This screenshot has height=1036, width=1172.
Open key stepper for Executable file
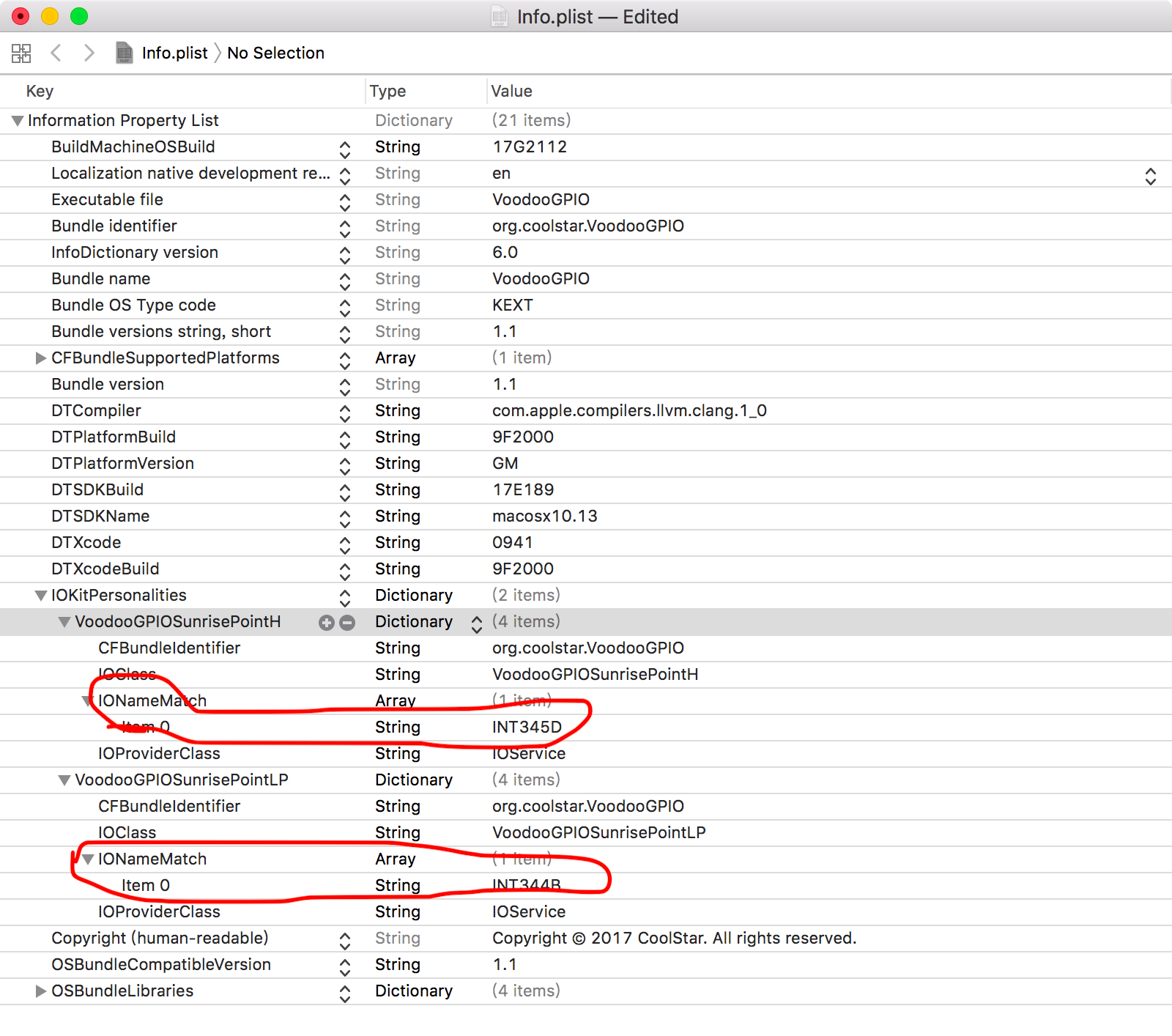pos(345,202)
